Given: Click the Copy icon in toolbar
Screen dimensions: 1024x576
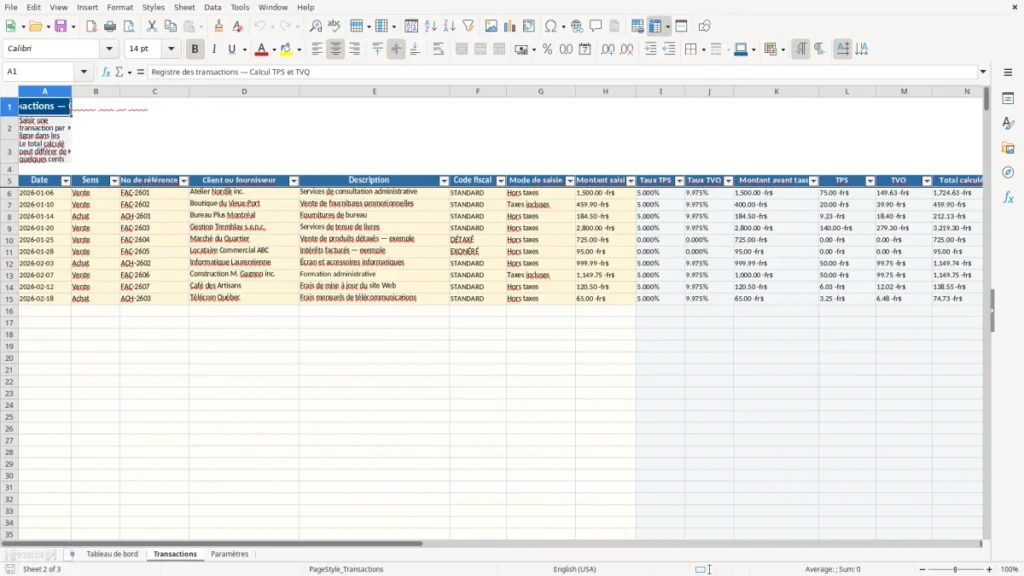Looking at the screenshot, I should point(170,26).
